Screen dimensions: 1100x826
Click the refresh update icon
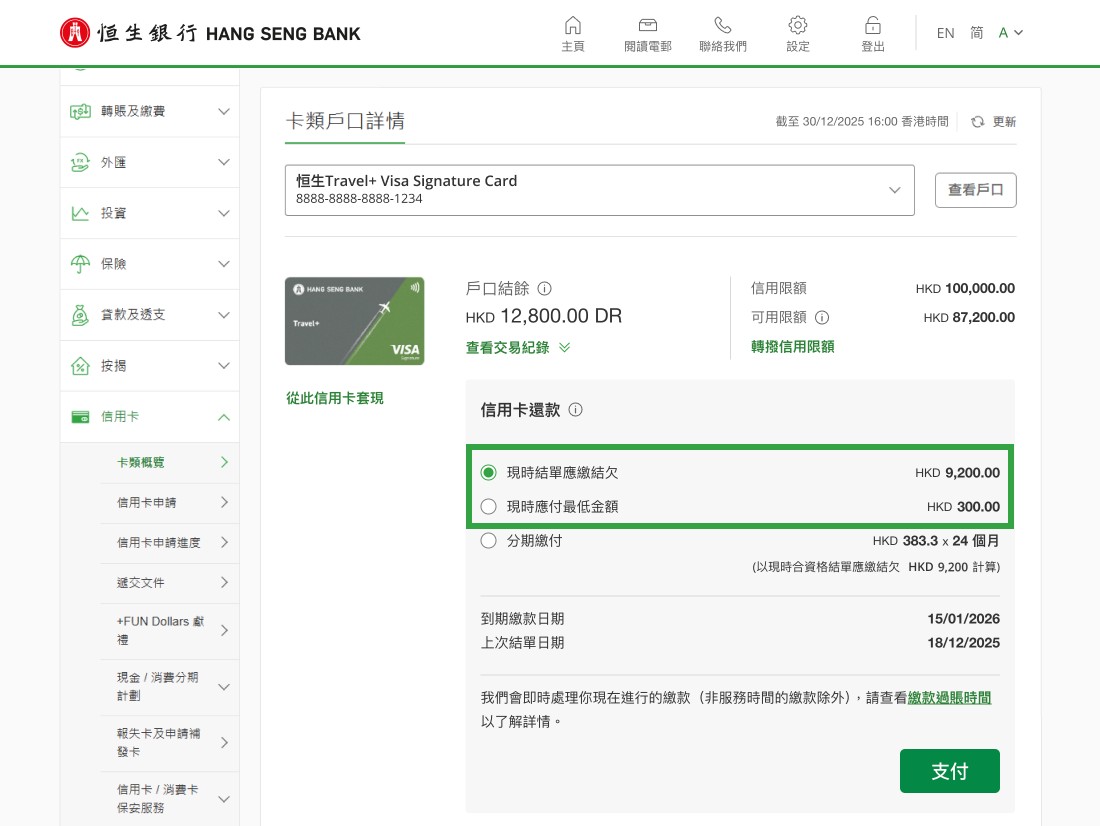click(x=977, y=122)
